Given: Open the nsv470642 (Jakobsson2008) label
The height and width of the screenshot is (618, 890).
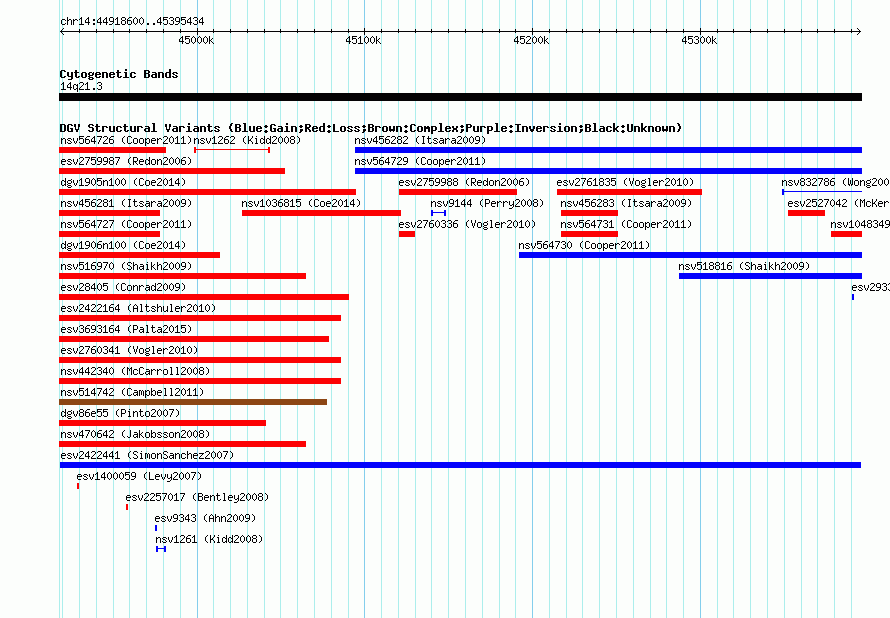Looking at the screenshot, I should tap(135, 434).
